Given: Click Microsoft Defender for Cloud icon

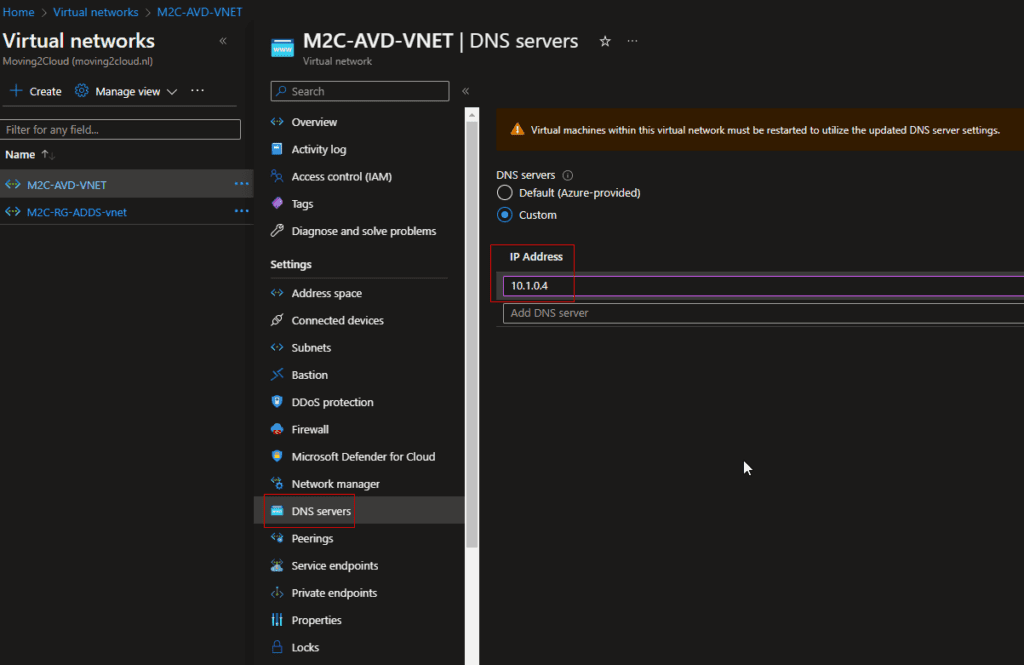Looking at the screenshot, I should pyautogui.click(x=277, y=456).
